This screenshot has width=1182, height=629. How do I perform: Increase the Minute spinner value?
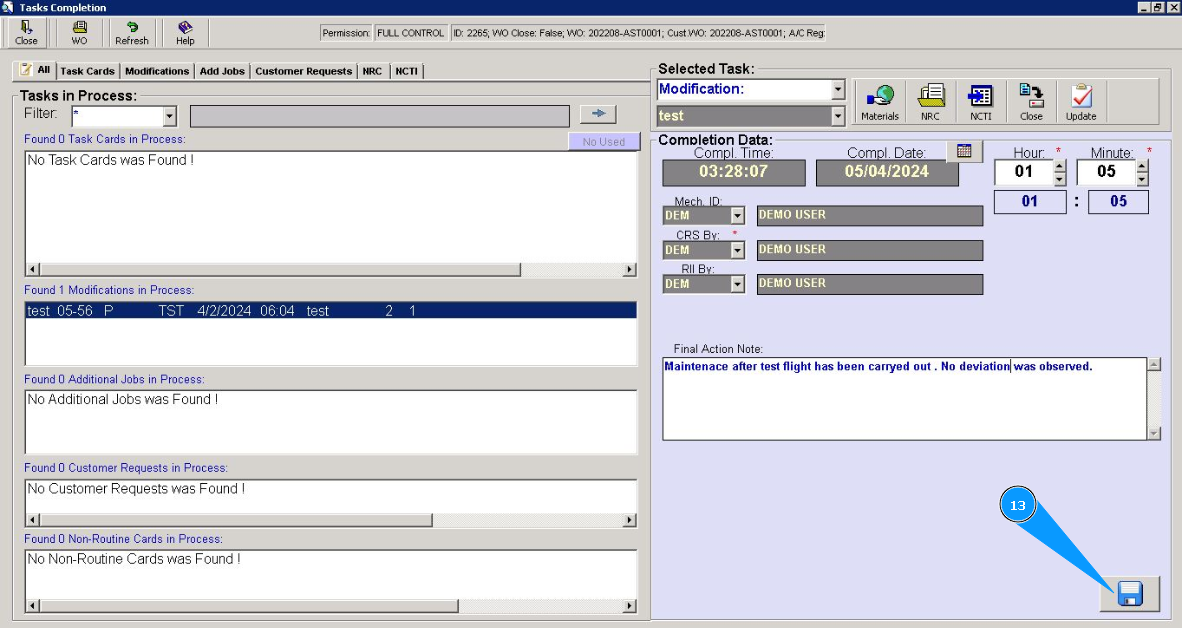coord(1142,167)
